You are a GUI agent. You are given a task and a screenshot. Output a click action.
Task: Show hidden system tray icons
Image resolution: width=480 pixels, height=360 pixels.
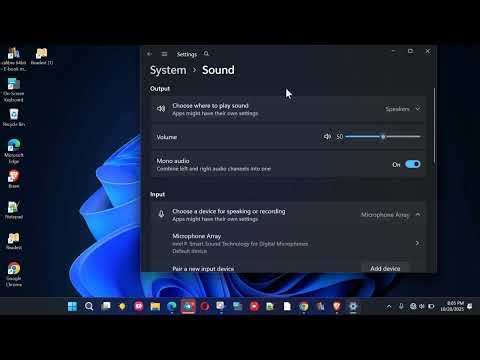[389, 306]
